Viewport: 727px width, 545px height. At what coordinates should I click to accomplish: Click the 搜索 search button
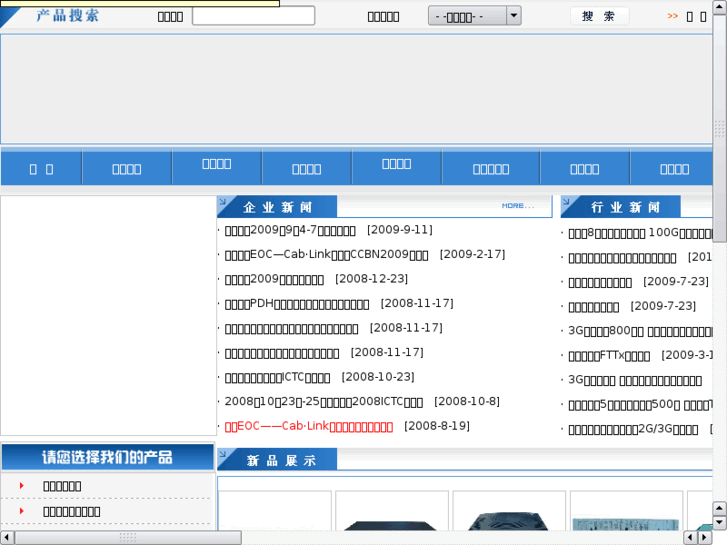point(599,16)
